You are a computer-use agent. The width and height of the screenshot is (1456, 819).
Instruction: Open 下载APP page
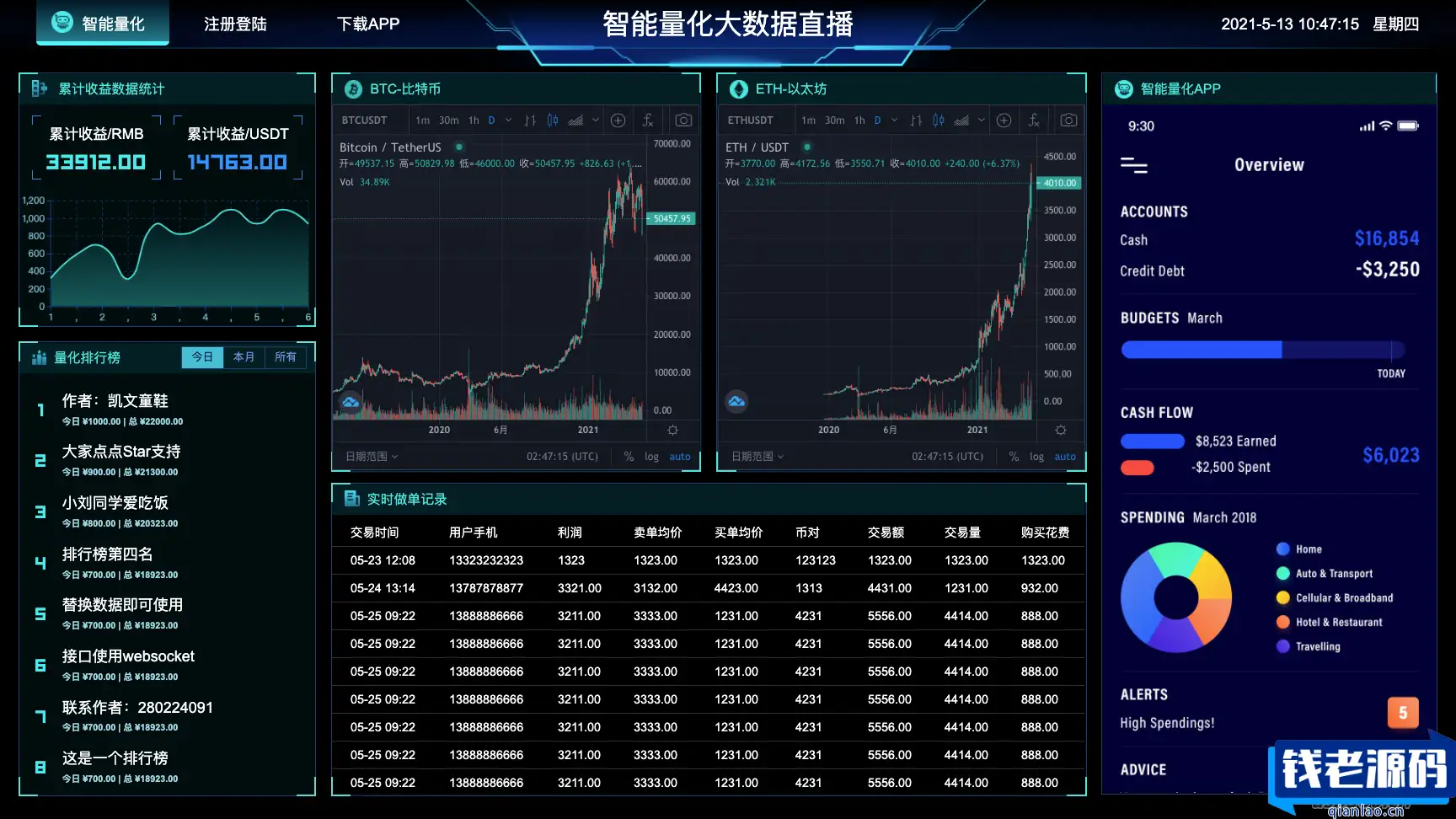(x=368, y=24)
